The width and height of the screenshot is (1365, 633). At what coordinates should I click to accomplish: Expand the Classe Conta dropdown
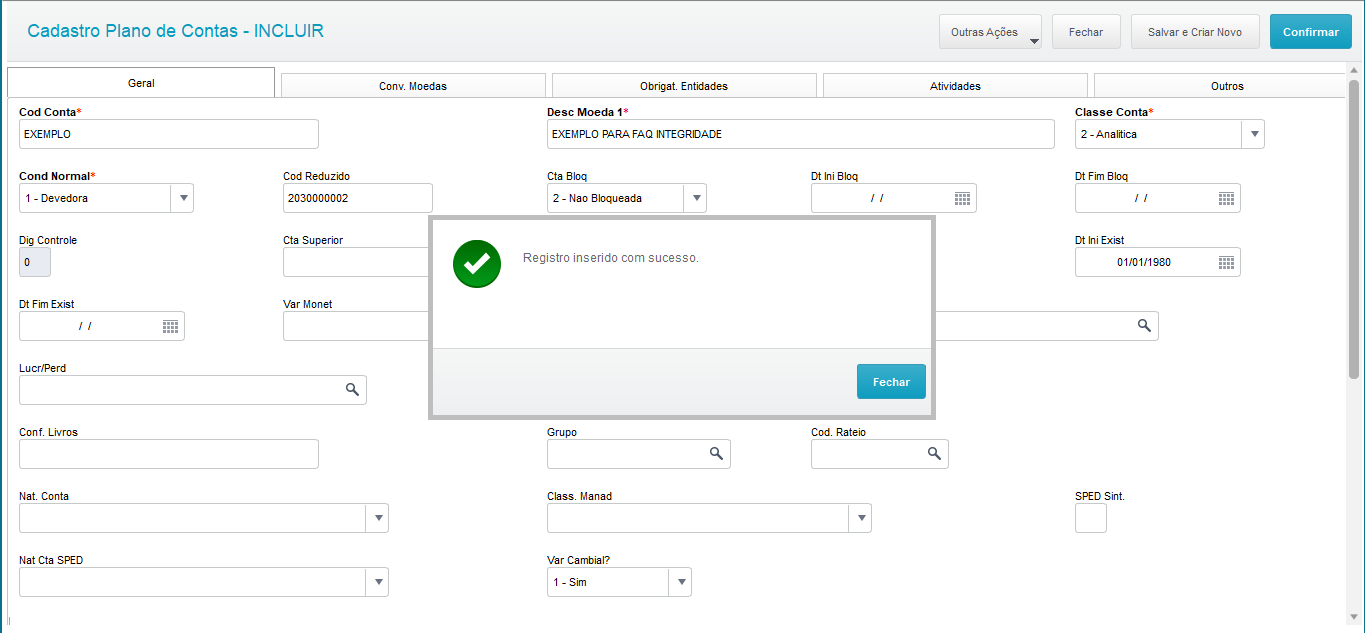(x=1253, y=134)
